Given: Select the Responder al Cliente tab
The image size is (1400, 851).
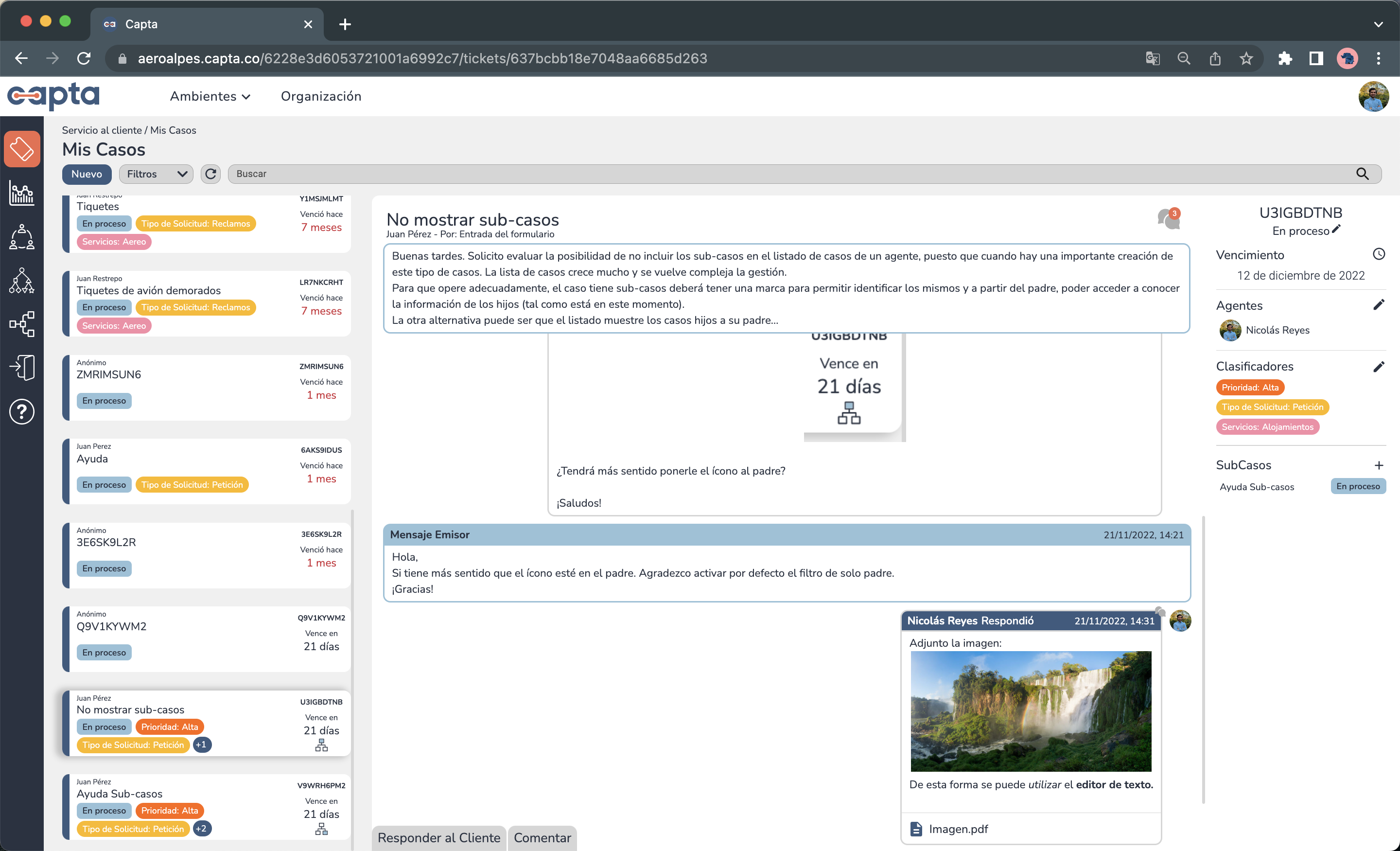Looking at the screenshot, I should click(x=438, y=838).
